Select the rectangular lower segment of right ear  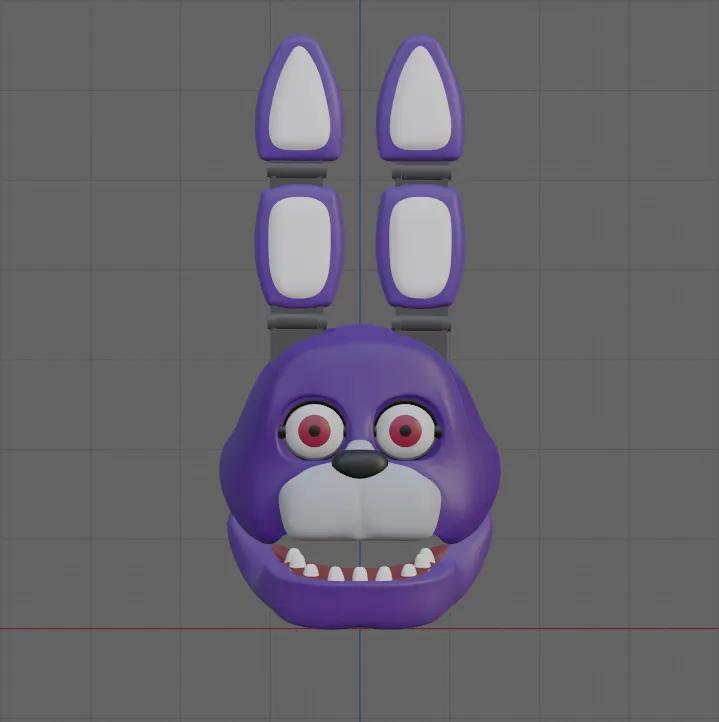coord(421,246)
